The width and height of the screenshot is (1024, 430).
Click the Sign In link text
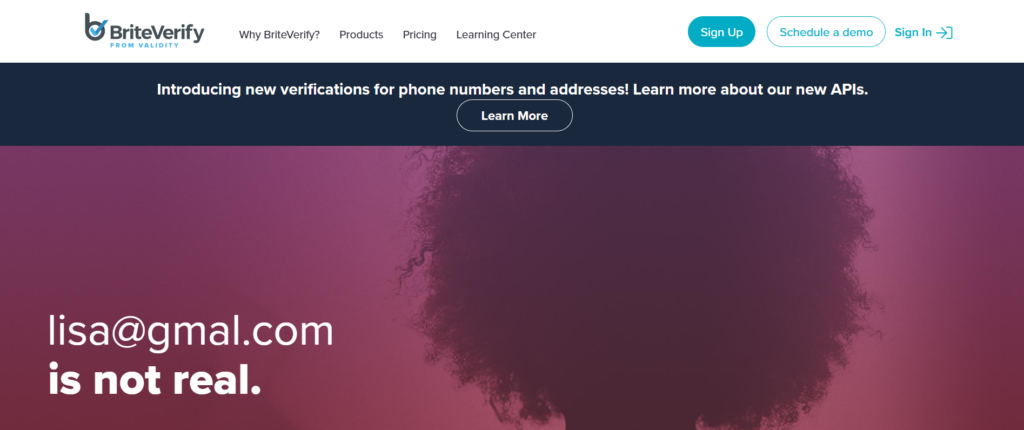click(x=913, y=33)
